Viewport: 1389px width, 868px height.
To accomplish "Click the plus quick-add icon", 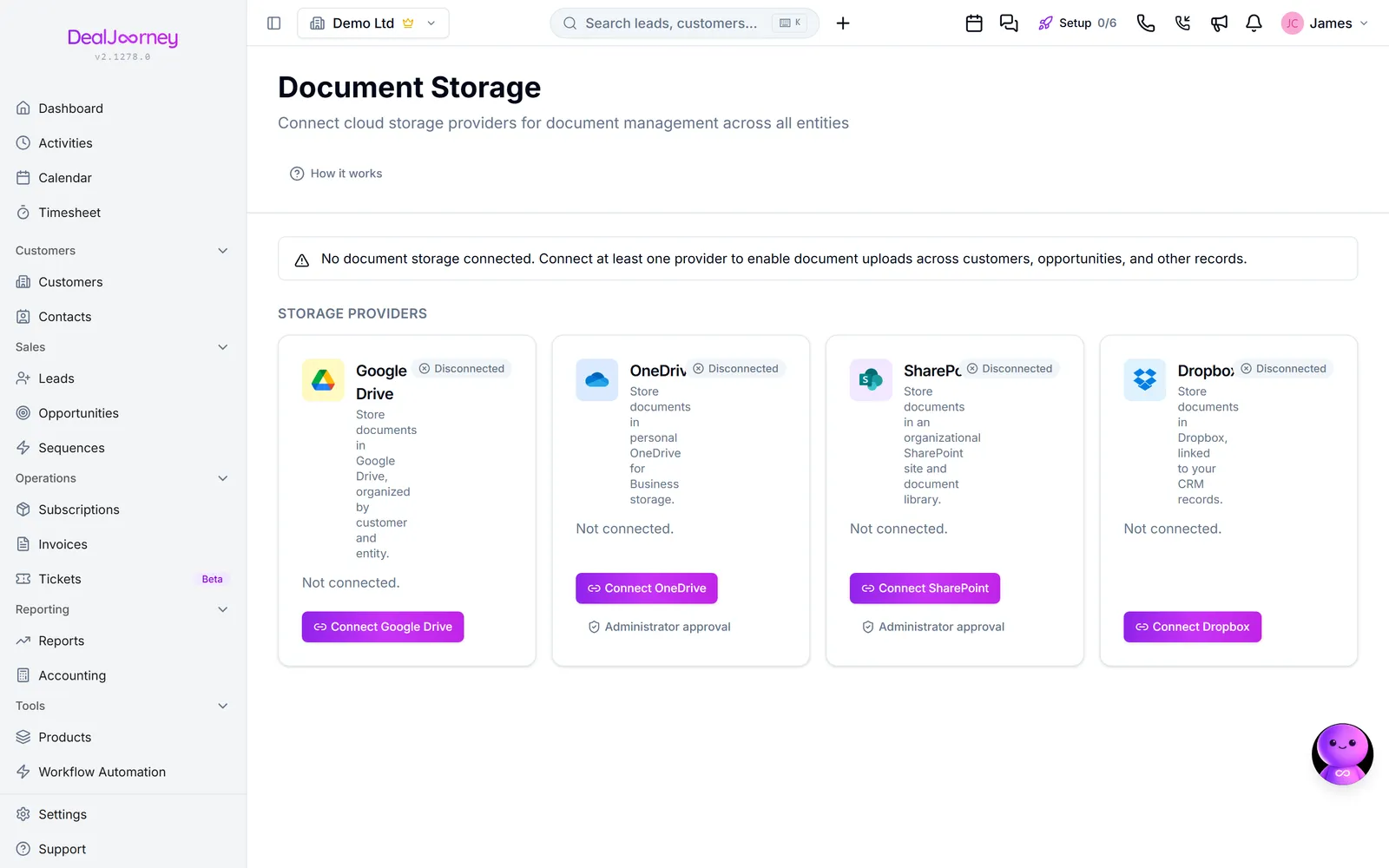I will pyautogui.click(x=843, y=23).
